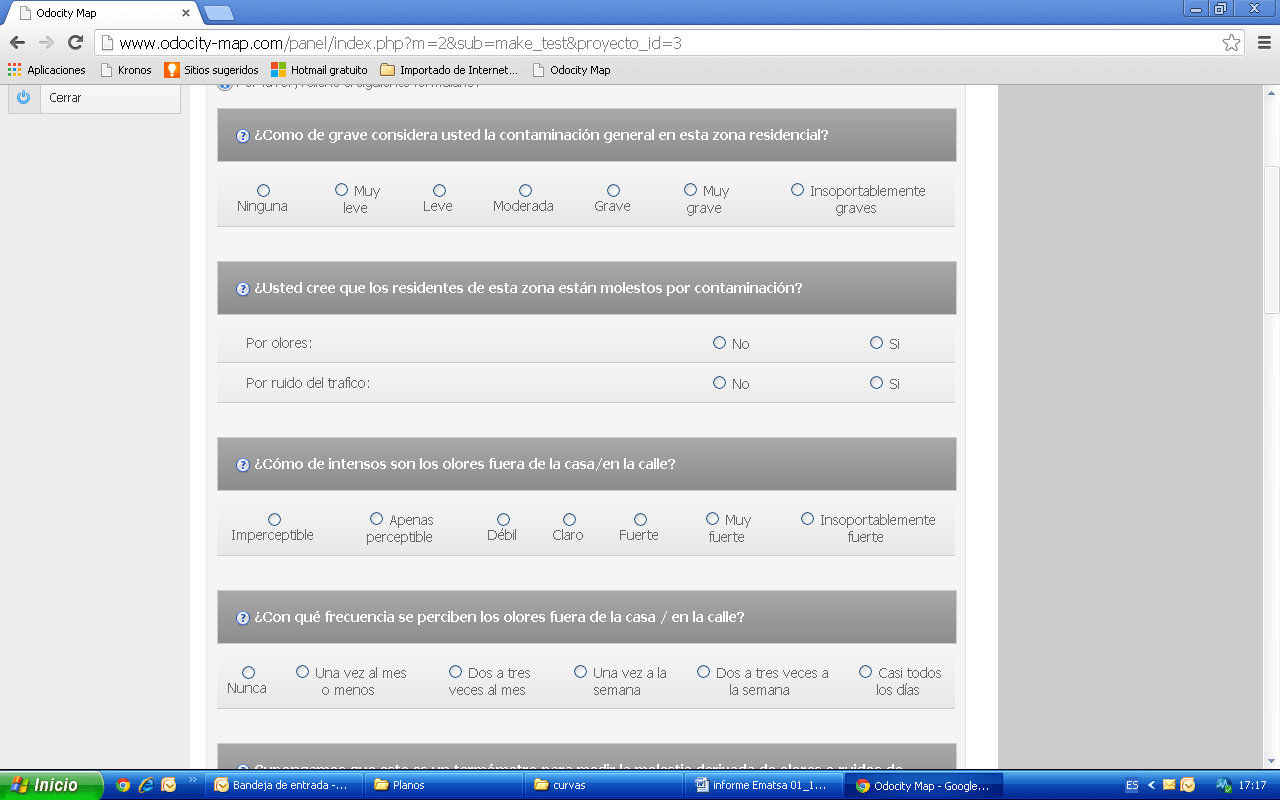The image size is (1280, 800).
Task: Click the page vertical scrollbar thumb
Action: pyautogui.click(x=1271, y=240)
